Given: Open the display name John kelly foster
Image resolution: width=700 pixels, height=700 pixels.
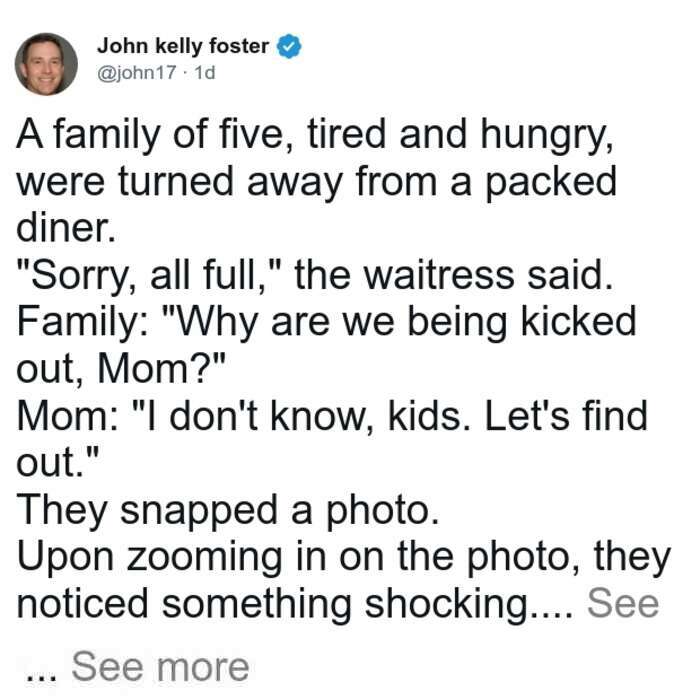Looking at the screenshot, I should (183, 46).
